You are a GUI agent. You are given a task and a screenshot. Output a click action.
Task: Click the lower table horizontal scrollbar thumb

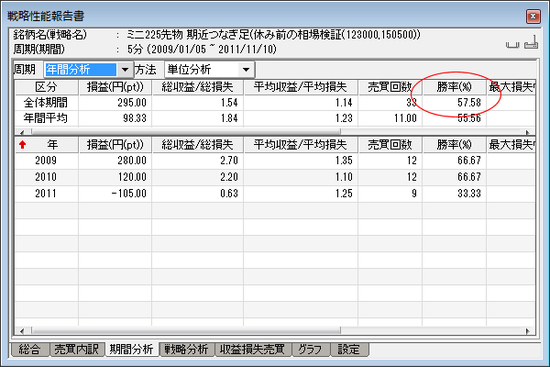[186, 331]
